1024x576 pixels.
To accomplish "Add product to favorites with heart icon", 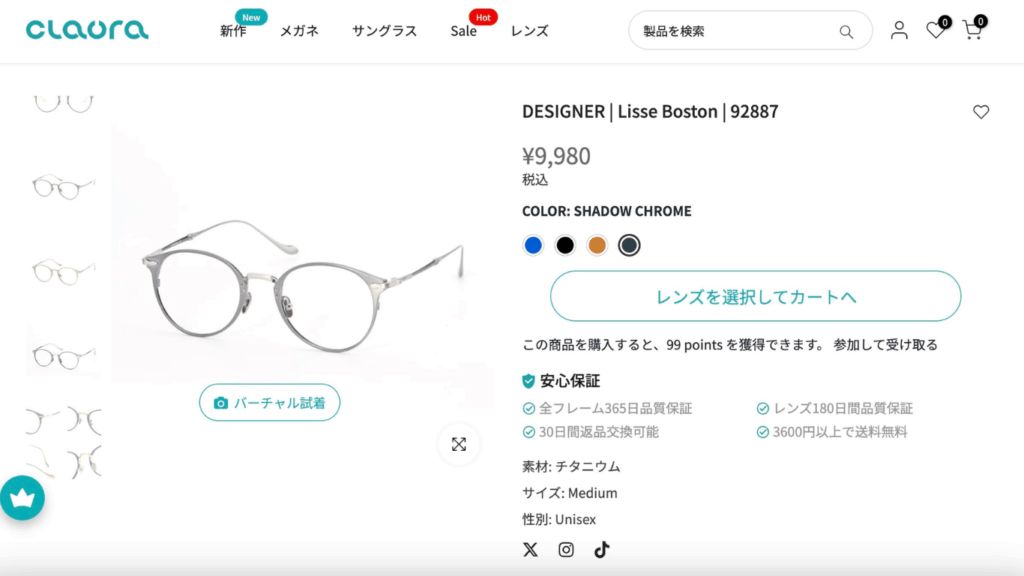I will [x=981, y=112].
